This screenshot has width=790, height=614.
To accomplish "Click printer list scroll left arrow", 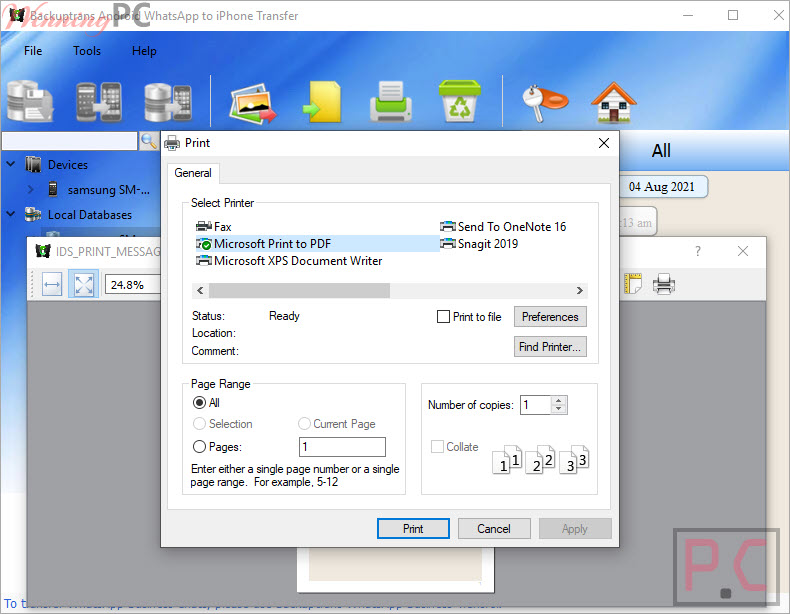I will [200, 291].
